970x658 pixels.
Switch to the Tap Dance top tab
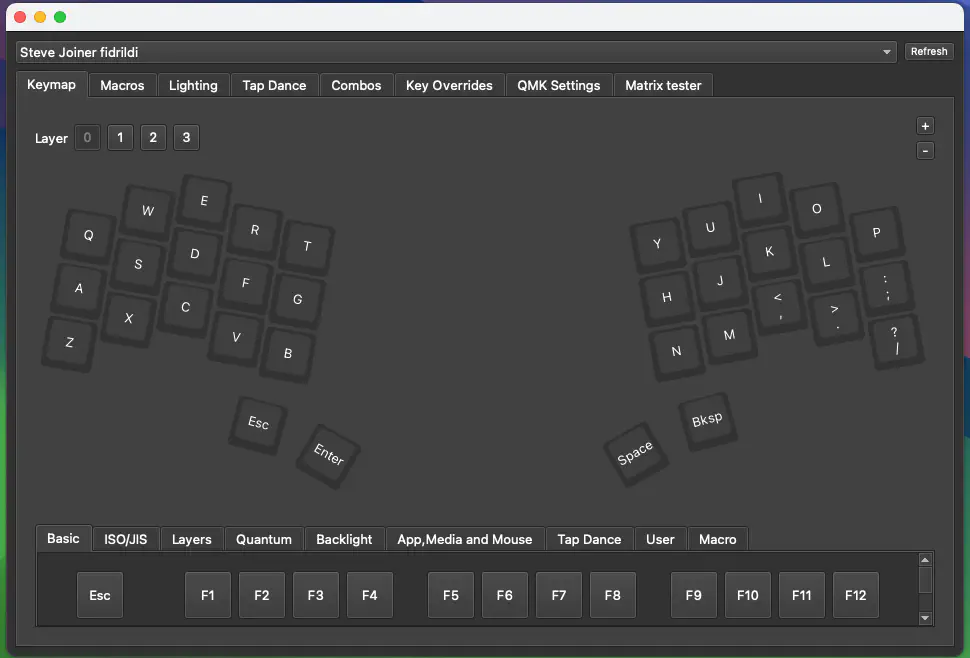pos(274,86)
